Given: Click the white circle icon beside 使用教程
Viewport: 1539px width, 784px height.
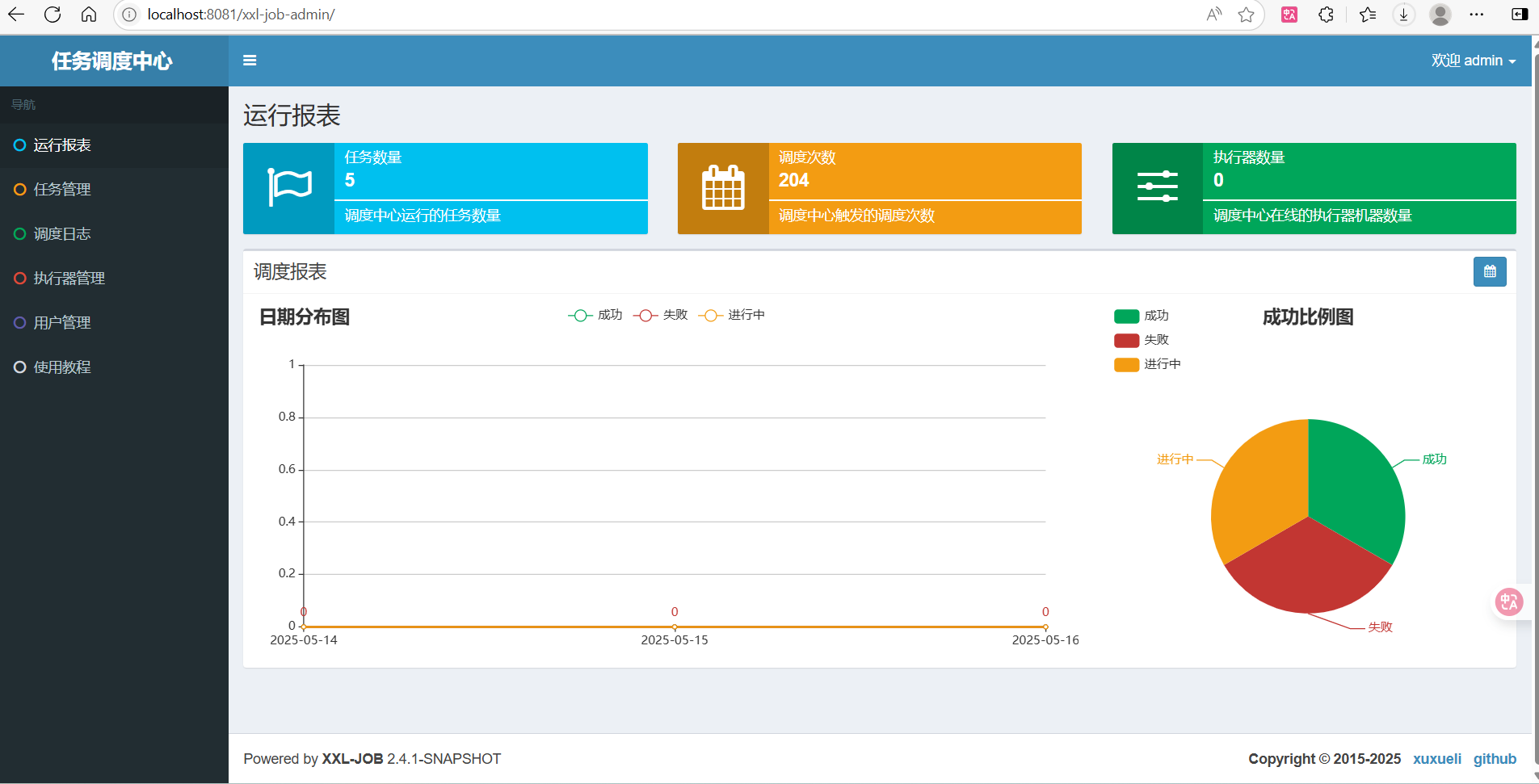Looking at the screenshot, I should (x=20, y=367).
